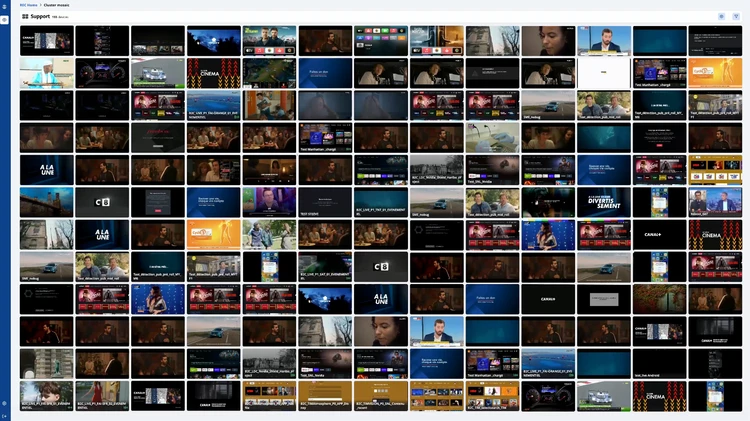Screen dimensions: 750x421
Task: Open the TV debate panel thumbnail
Action: [715, 202]
